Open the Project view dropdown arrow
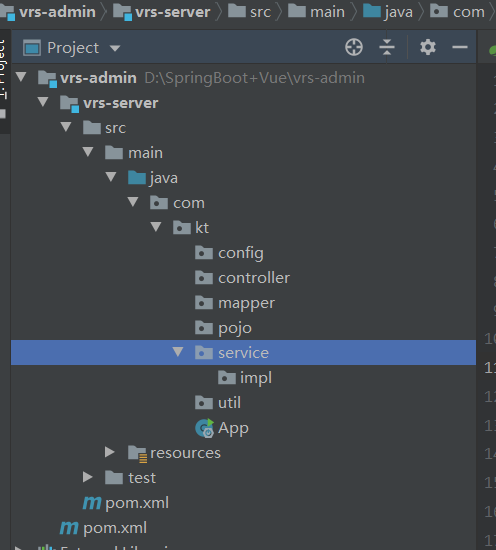Viewport: 496px width, 550px height. (x=115, y=48)
